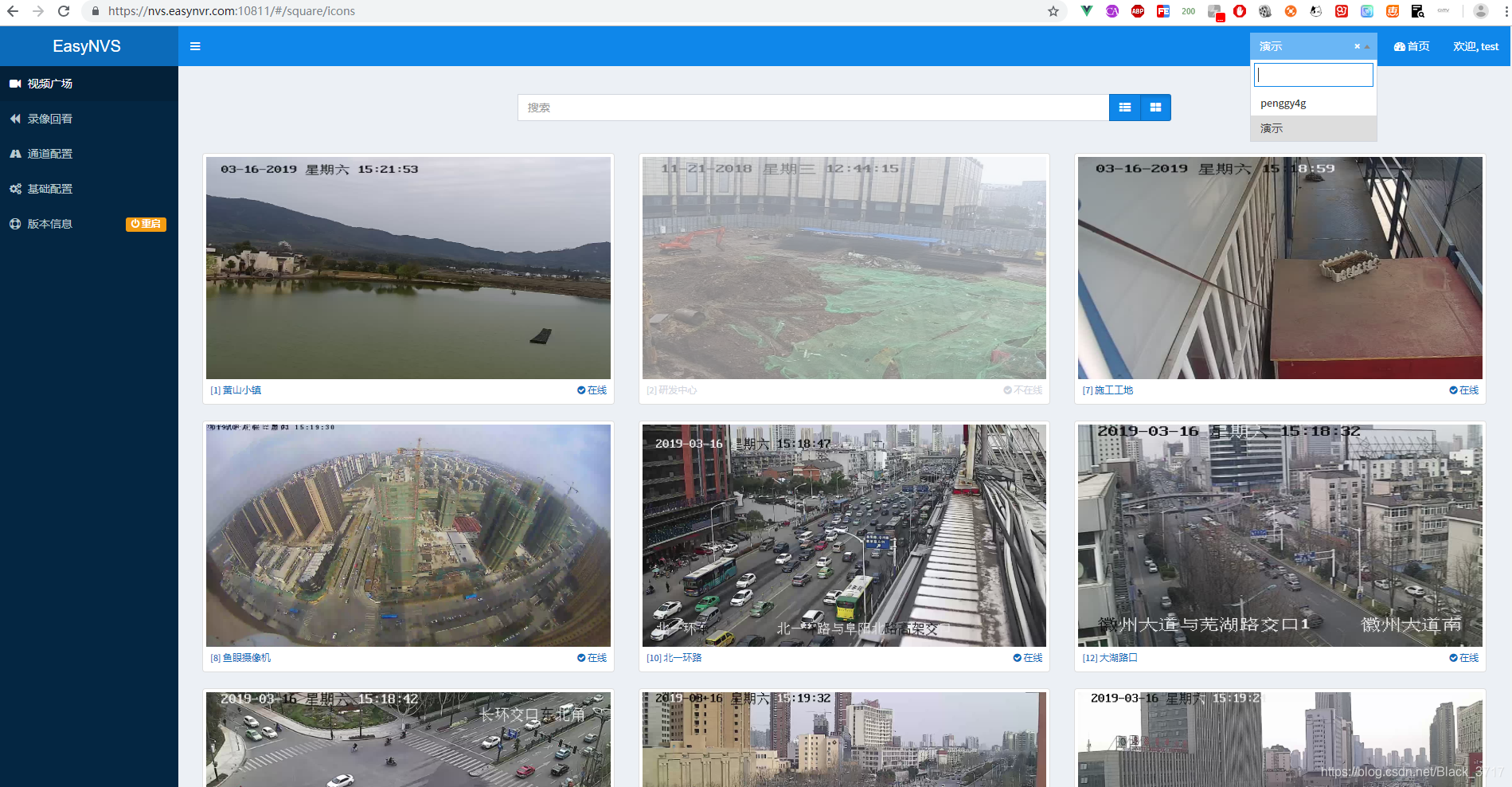Switch to list view layout
The width and height of the screenshot is (1512, 787).
pyautogui.click(x=1125, y=108)
